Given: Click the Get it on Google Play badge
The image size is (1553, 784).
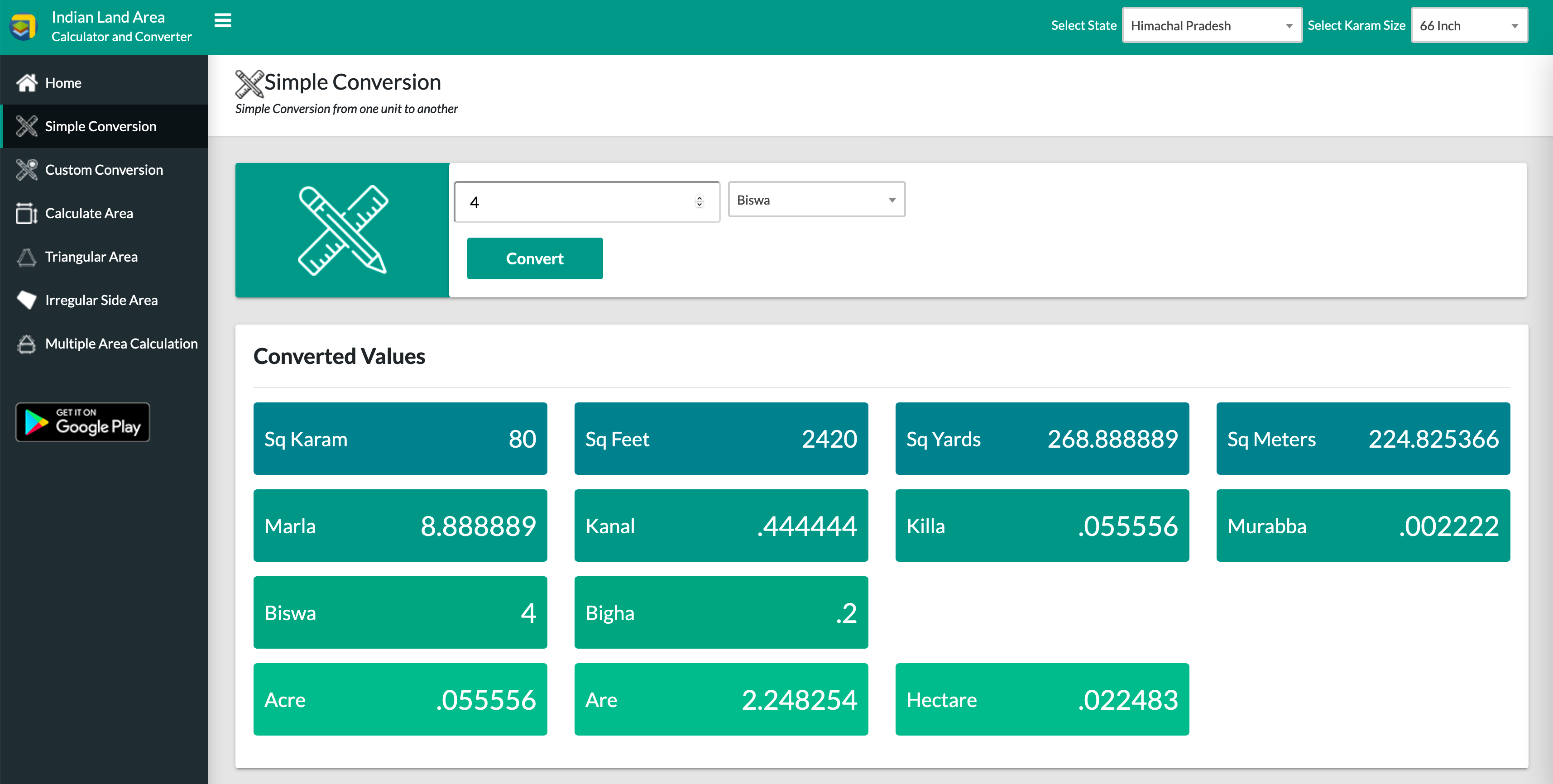Looking at the screenshot, I should 82,422.
